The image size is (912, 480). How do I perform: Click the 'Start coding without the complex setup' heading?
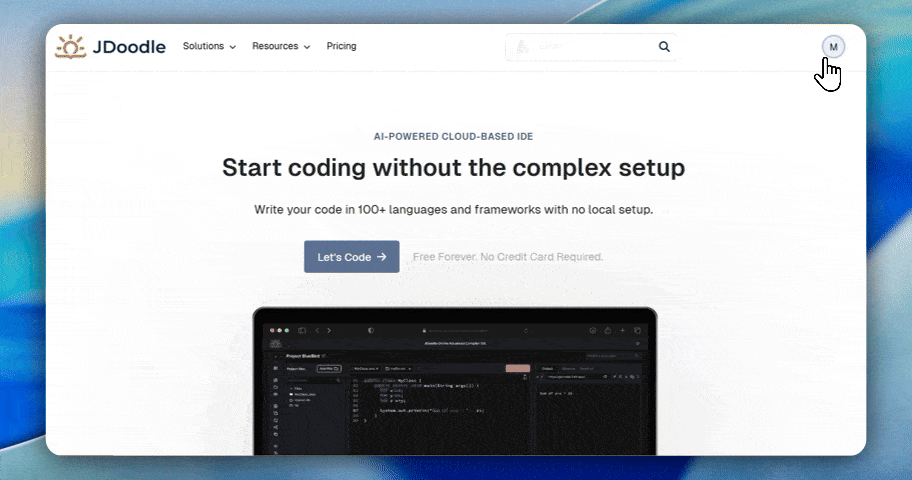tap(454, 168)
